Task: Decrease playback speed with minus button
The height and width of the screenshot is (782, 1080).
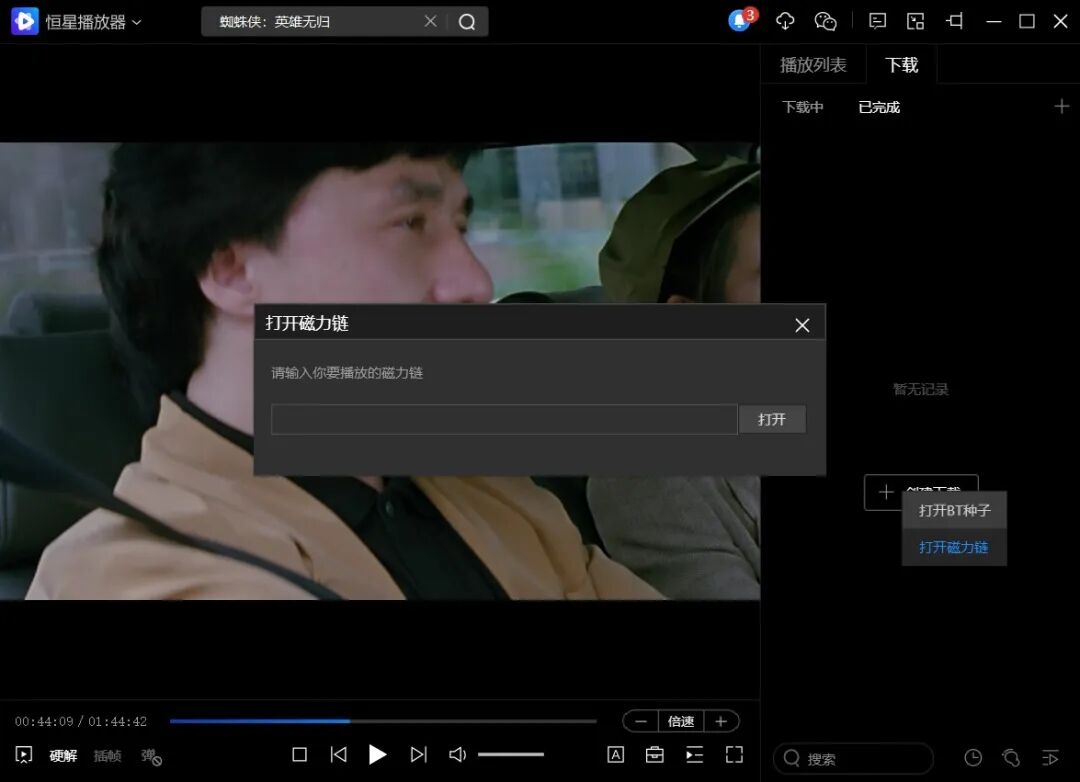Action: (x=641, y=721)
